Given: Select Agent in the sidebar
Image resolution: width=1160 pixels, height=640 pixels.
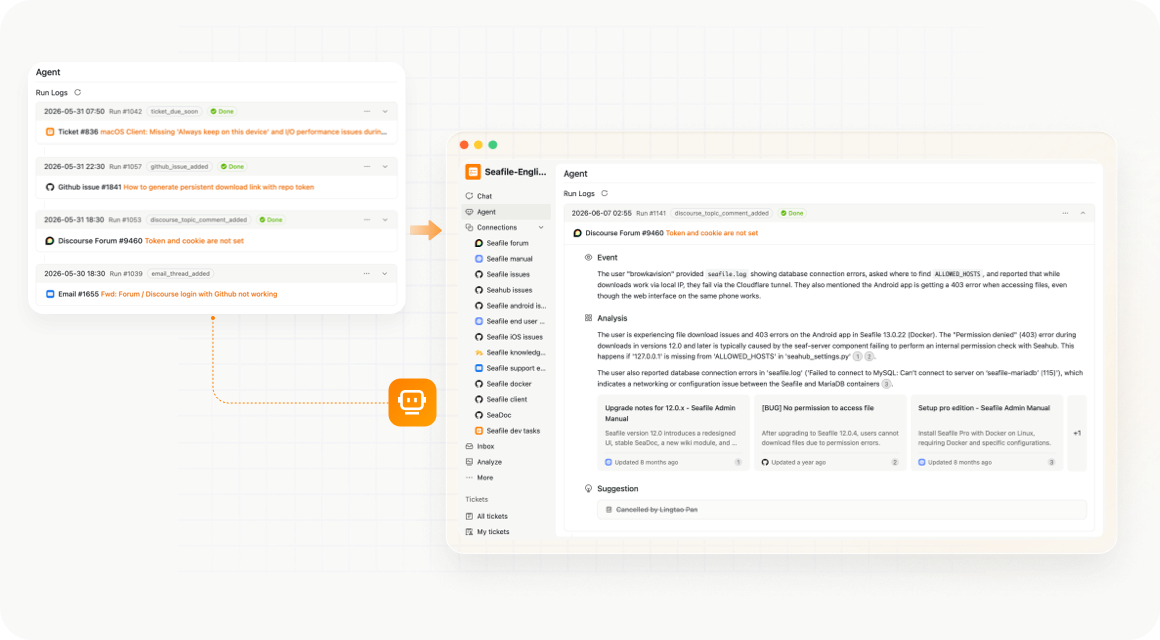Looking at the screenshot, I should pos(506,212).
